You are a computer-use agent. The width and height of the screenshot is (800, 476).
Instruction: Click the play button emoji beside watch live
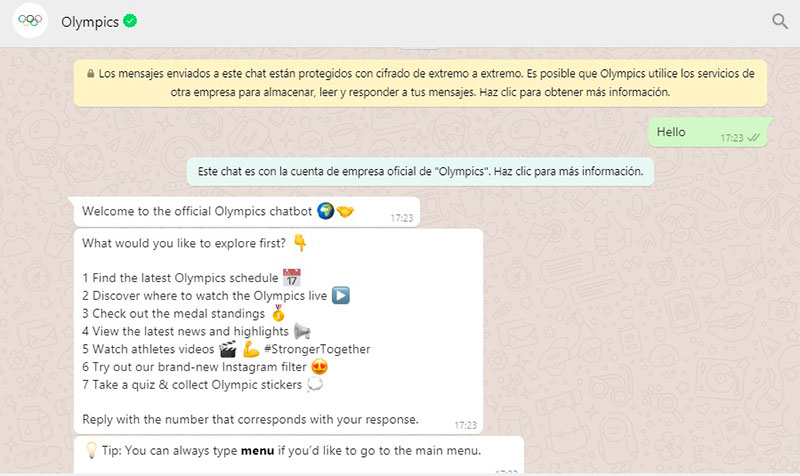click(340, 295)
